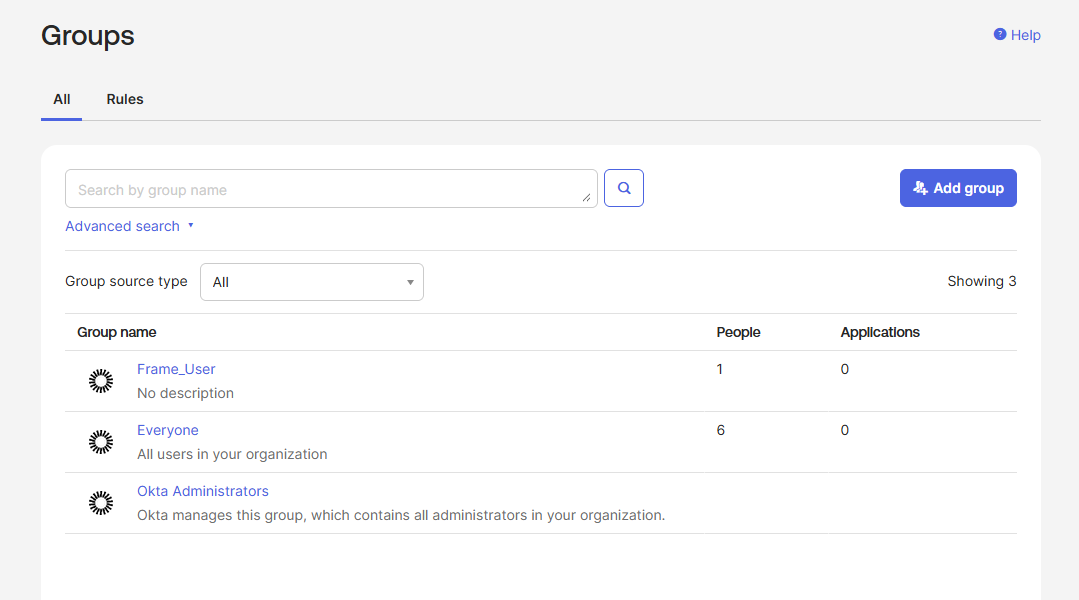Click the people-plus icon in Add group
This screenshot has height=600, width=1079.
point(921,188)
